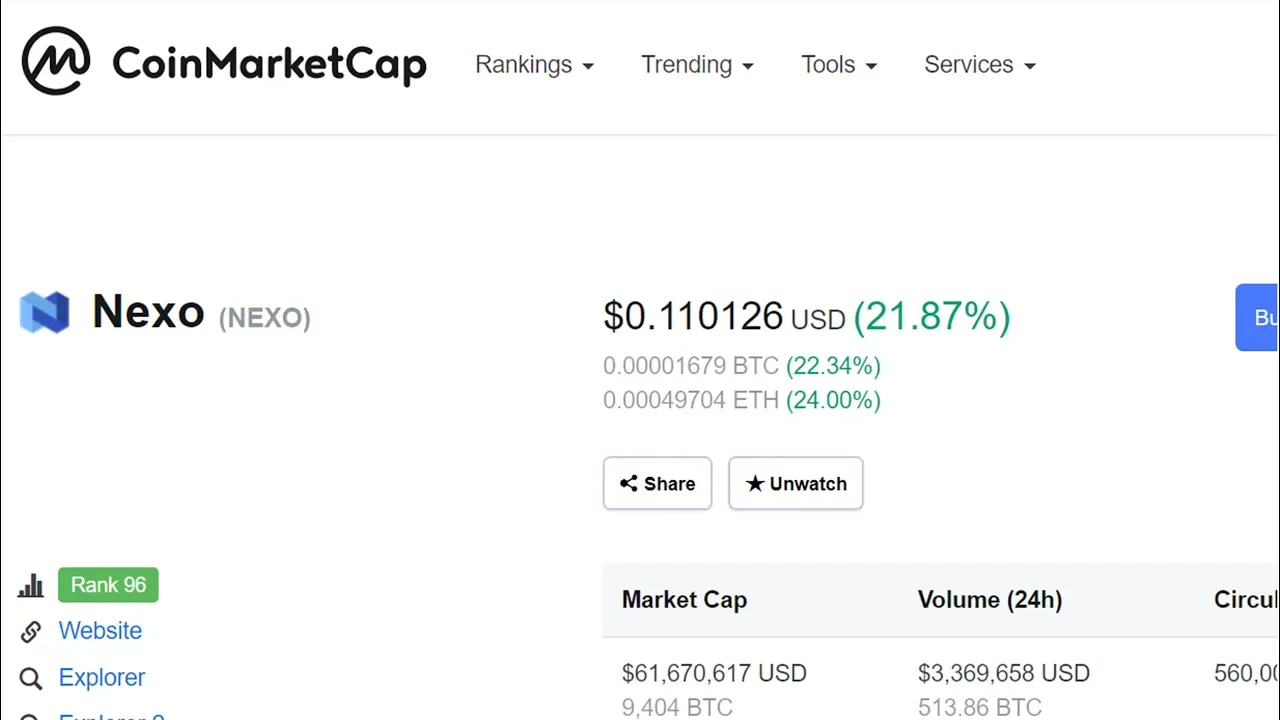
Task: Toggle Unwatch for Nexo
Action: 796,484
